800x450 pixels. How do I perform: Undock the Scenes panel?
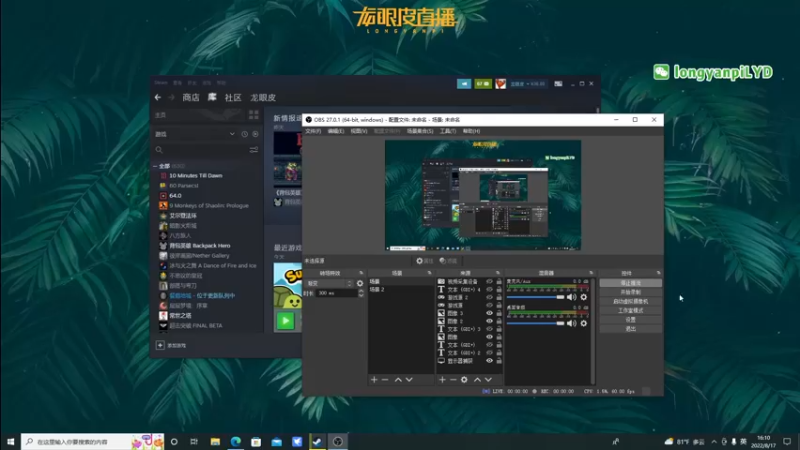click(430, 273)
